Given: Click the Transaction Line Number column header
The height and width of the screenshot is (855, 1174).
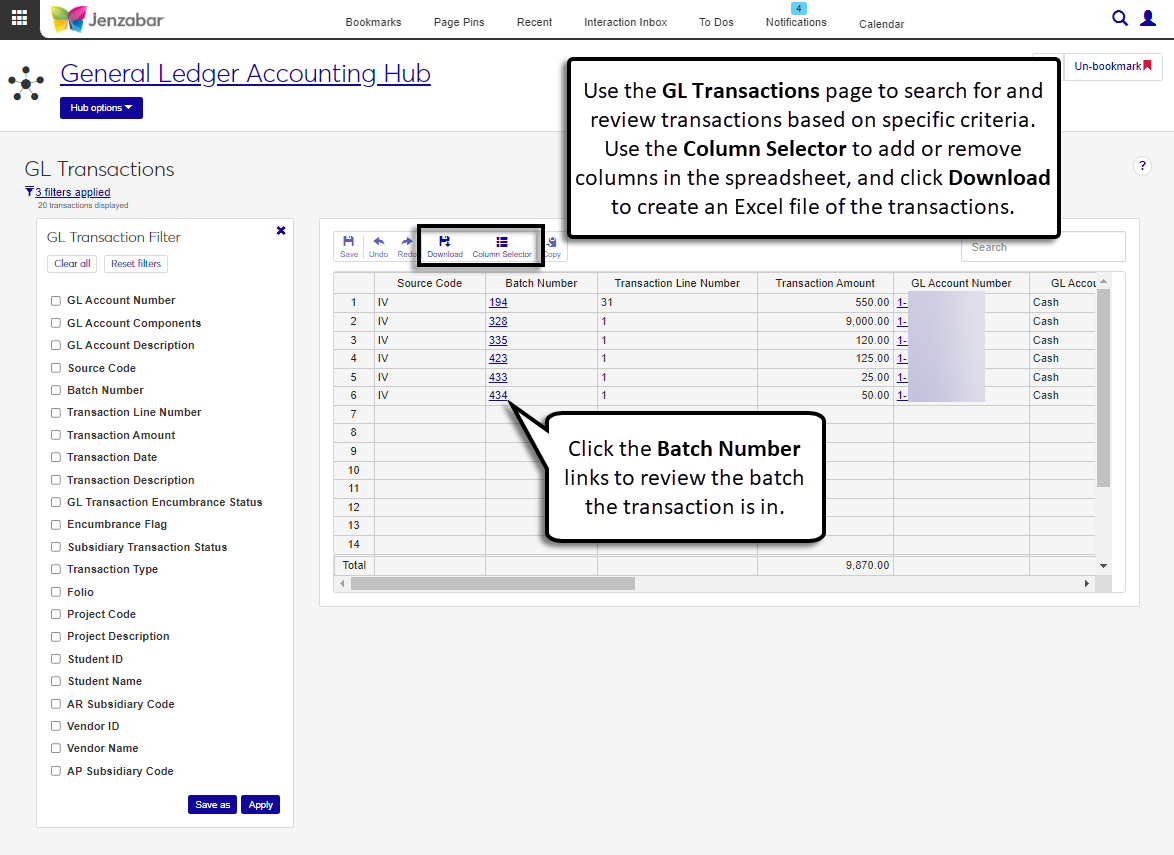Looking at the screenshot, I should [677, 283].
